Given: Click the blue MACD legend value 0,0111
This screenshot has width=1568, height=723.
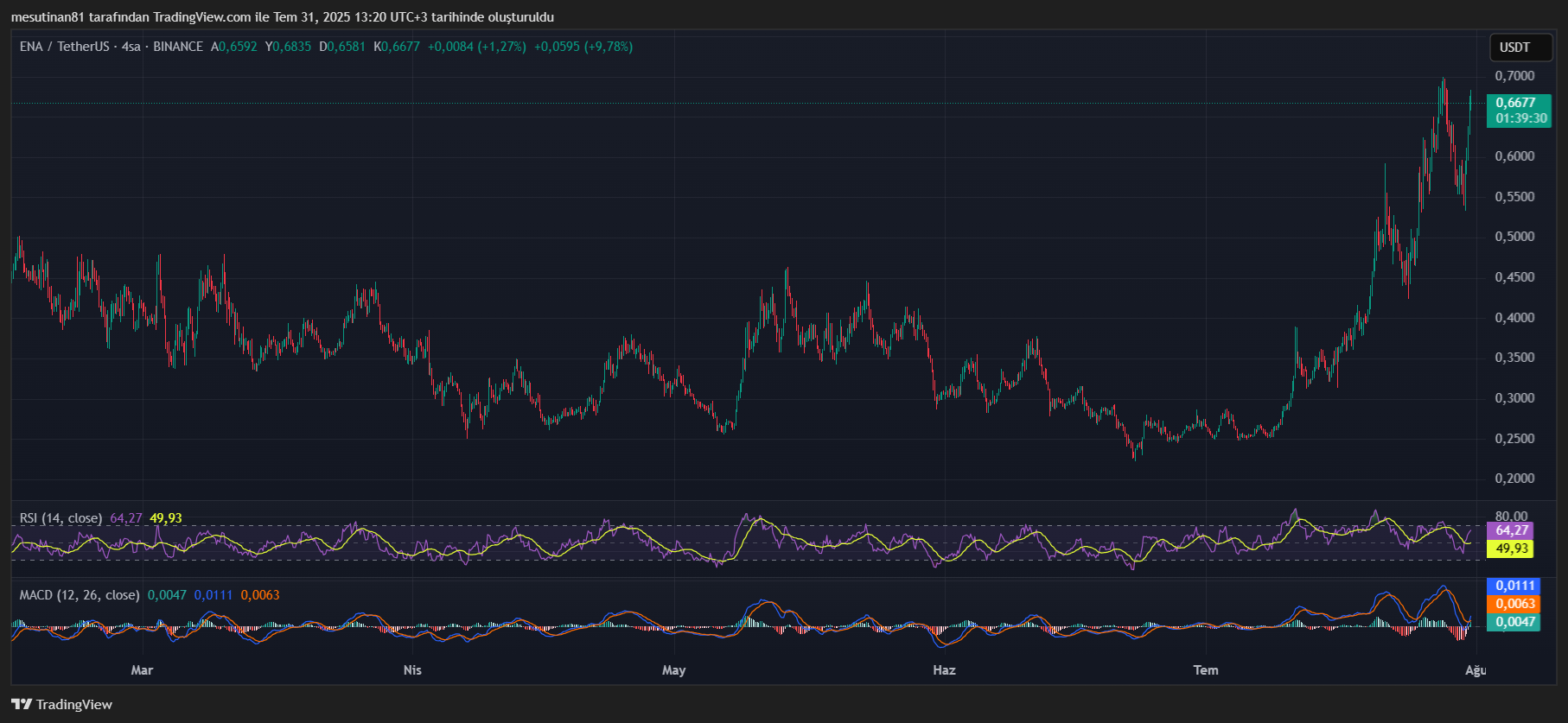Looking at the screenshot, I should (x=214, y=595).
